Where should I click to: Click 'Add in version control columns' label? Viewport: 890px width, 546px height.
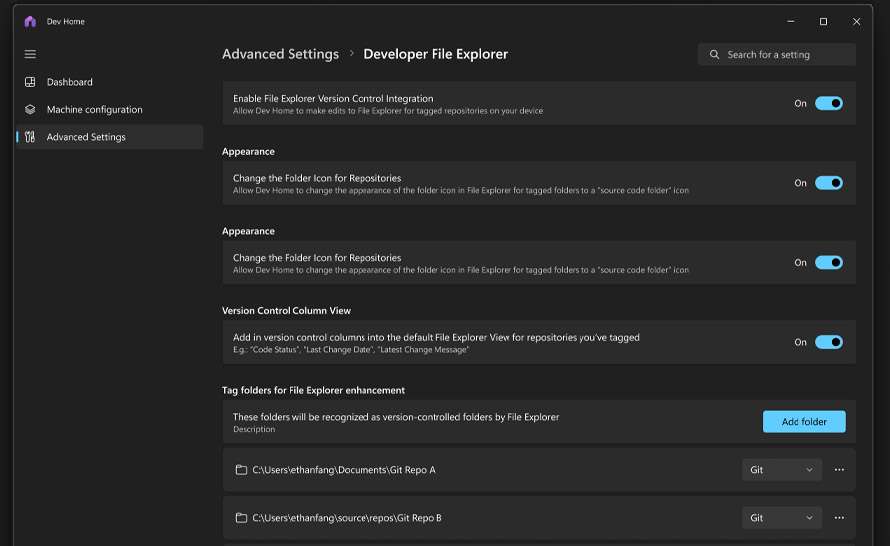[x=436, y=337]
